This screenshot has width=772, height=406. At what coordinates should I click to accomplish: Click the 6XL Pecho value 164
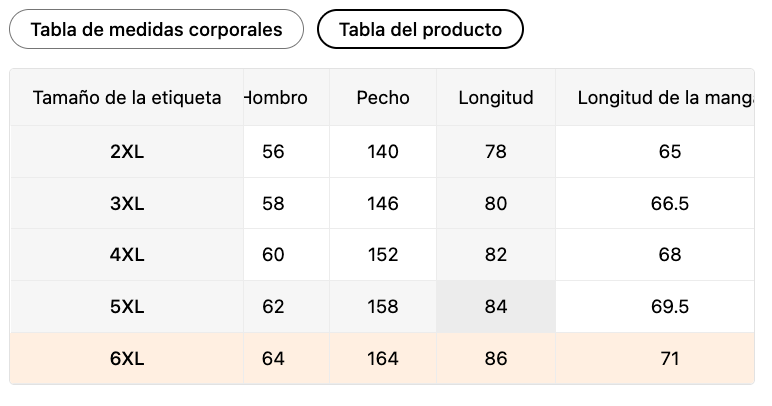coord(383,358)
